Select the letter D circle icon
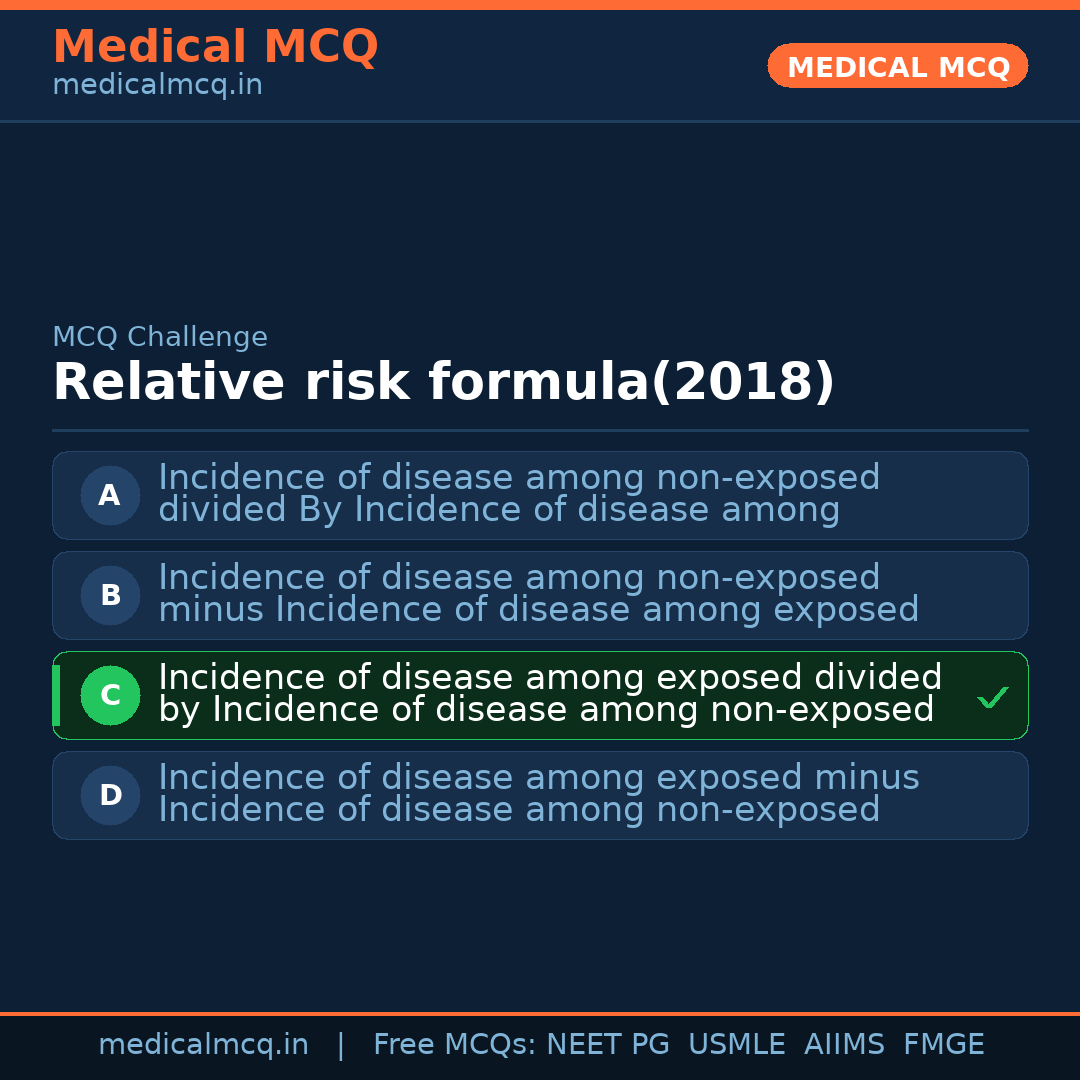 click(110, 795)
